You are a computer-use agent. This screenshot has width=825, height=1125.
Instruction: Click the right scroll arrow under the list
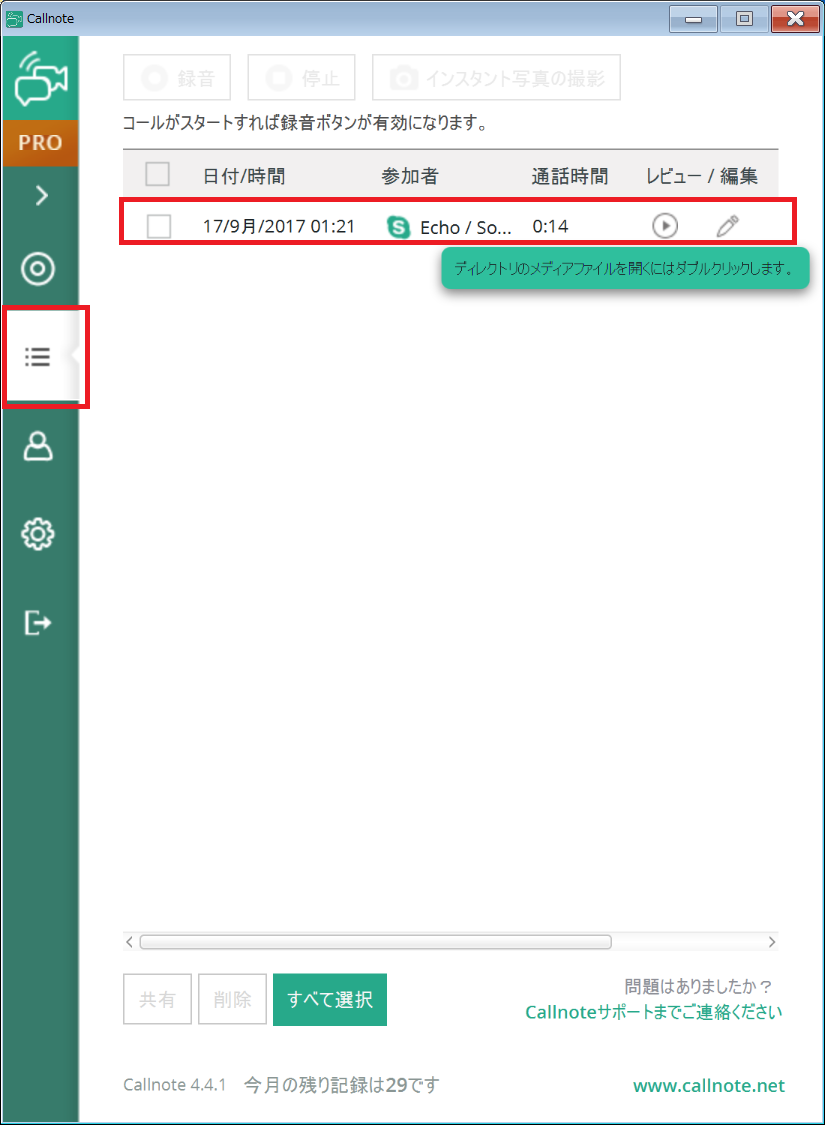[770, 941]
